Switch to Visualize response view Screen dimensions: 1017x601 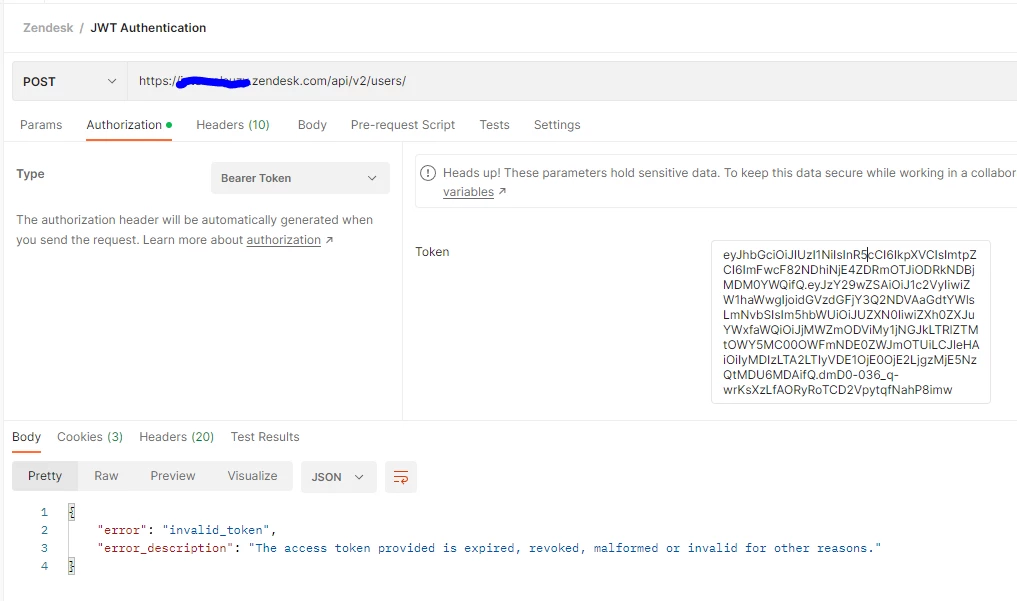click(252, 476)
